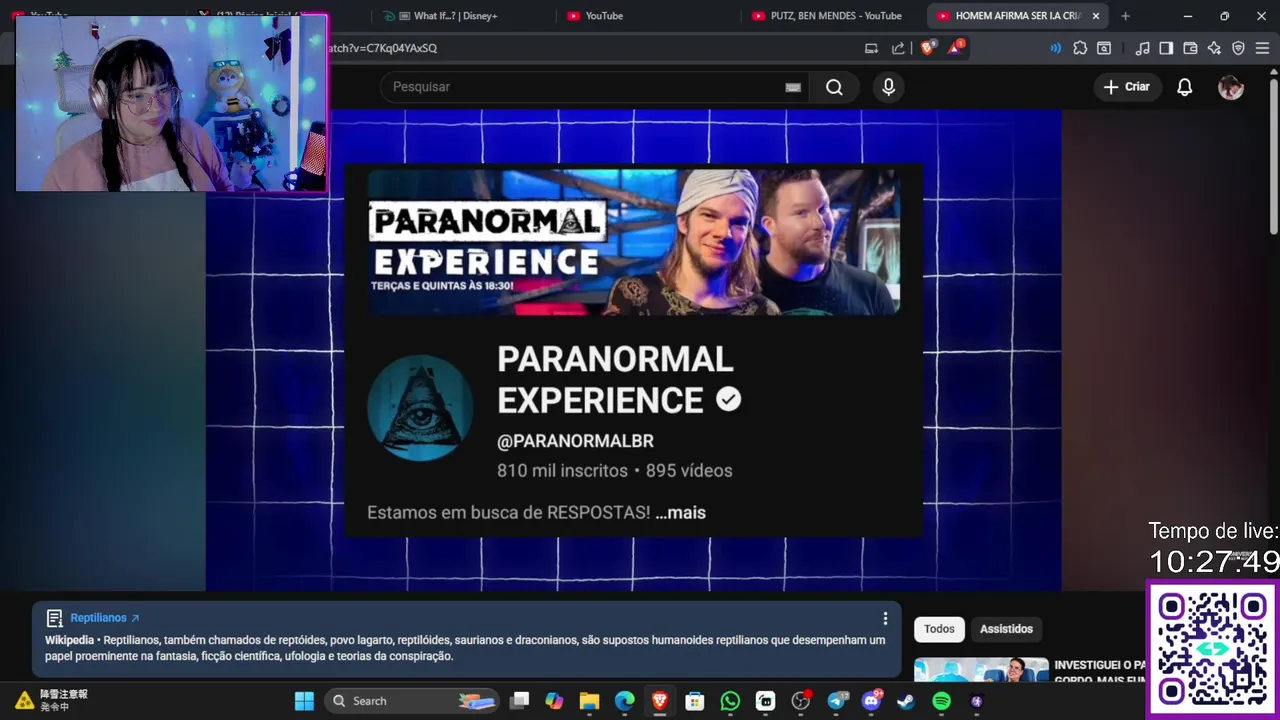The image size is (1280, 720).
Task: Click the blue sound waves toolbar icon
Action: (x=1055, y=48)
